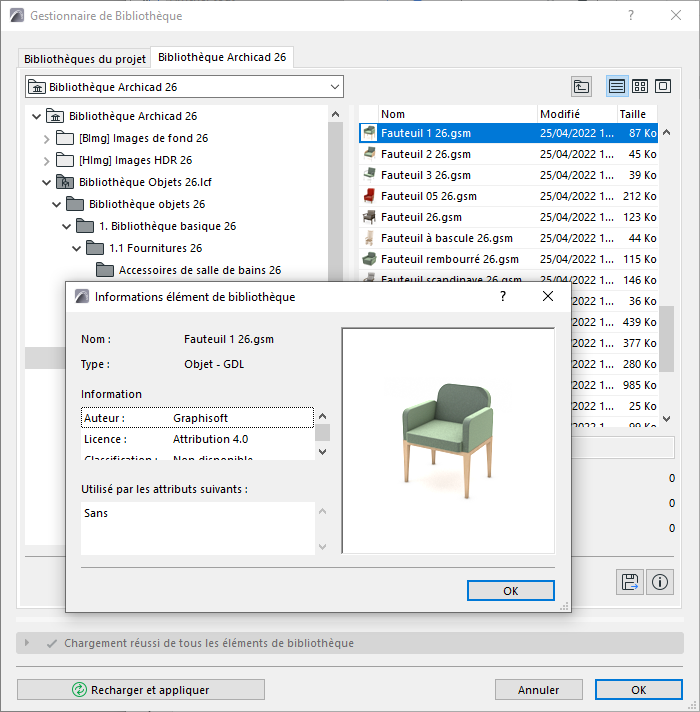Select 1.1 Fournitures 26 tree item
Image resolution: width=700 pixels, height=712 pixels.
pyautogui.click(x=155, y=248)
